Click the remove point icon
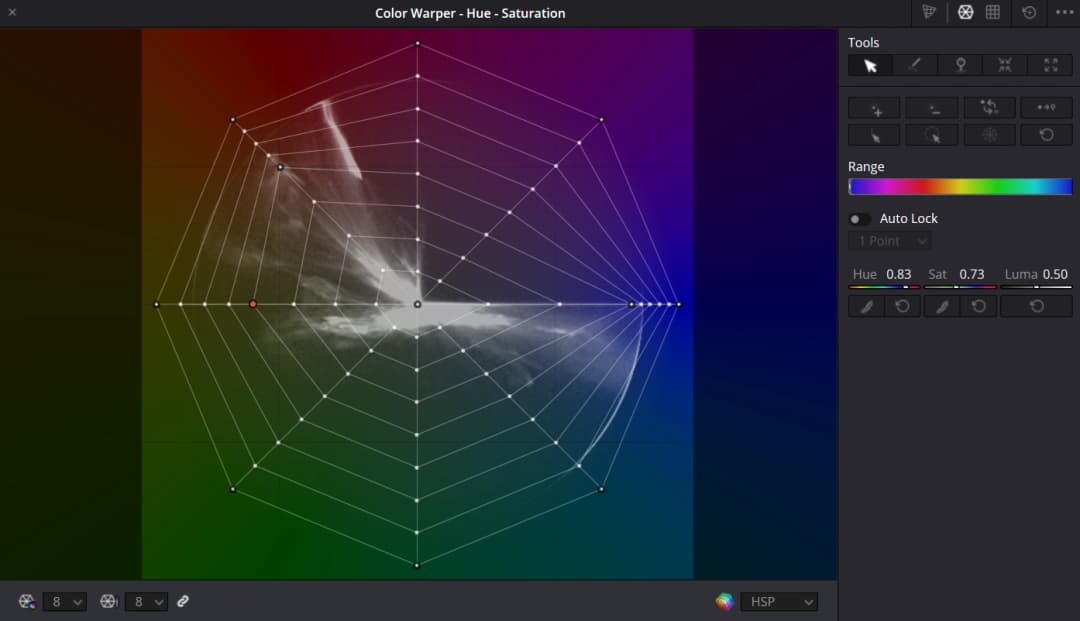The width and height of the screenshot is (1080, 621). (931, 107)
